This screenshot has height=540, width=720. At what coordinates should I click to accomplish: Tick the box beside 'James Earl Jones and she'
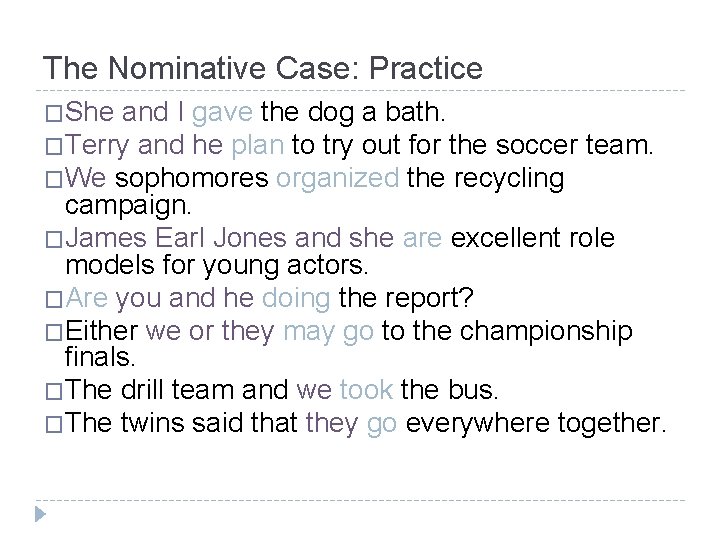point(54,240)
